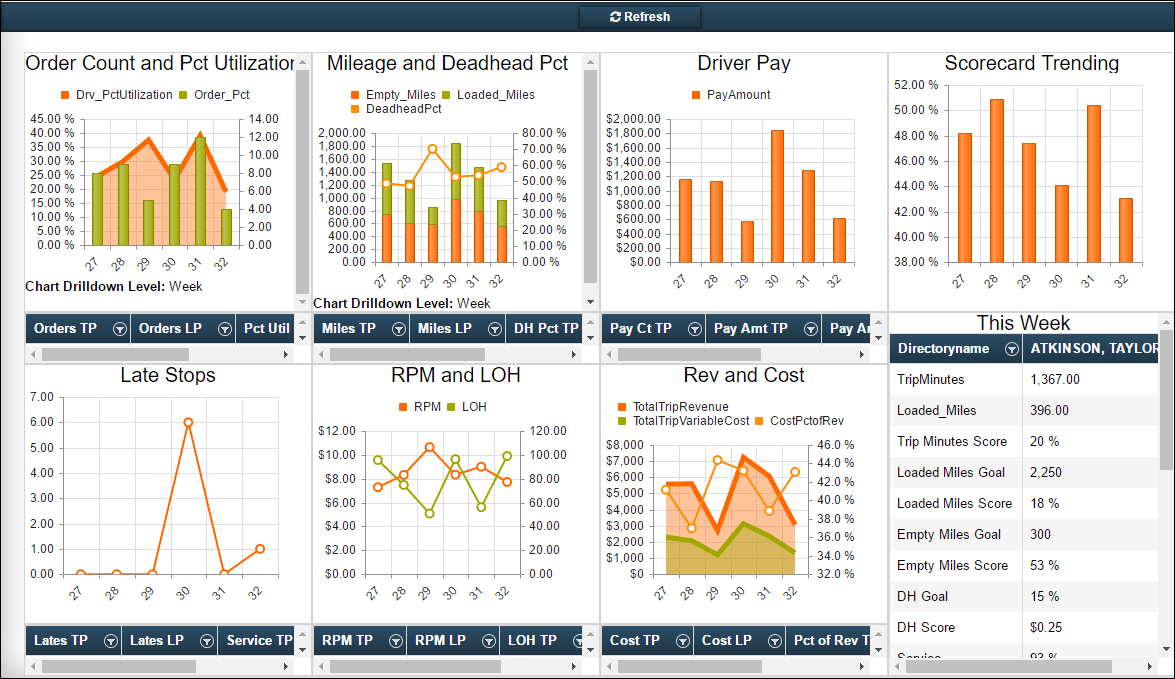The width and height of the screenshot is (1175, 679).
Task: Click the Pct of Rev T column header
Action: 831,640
